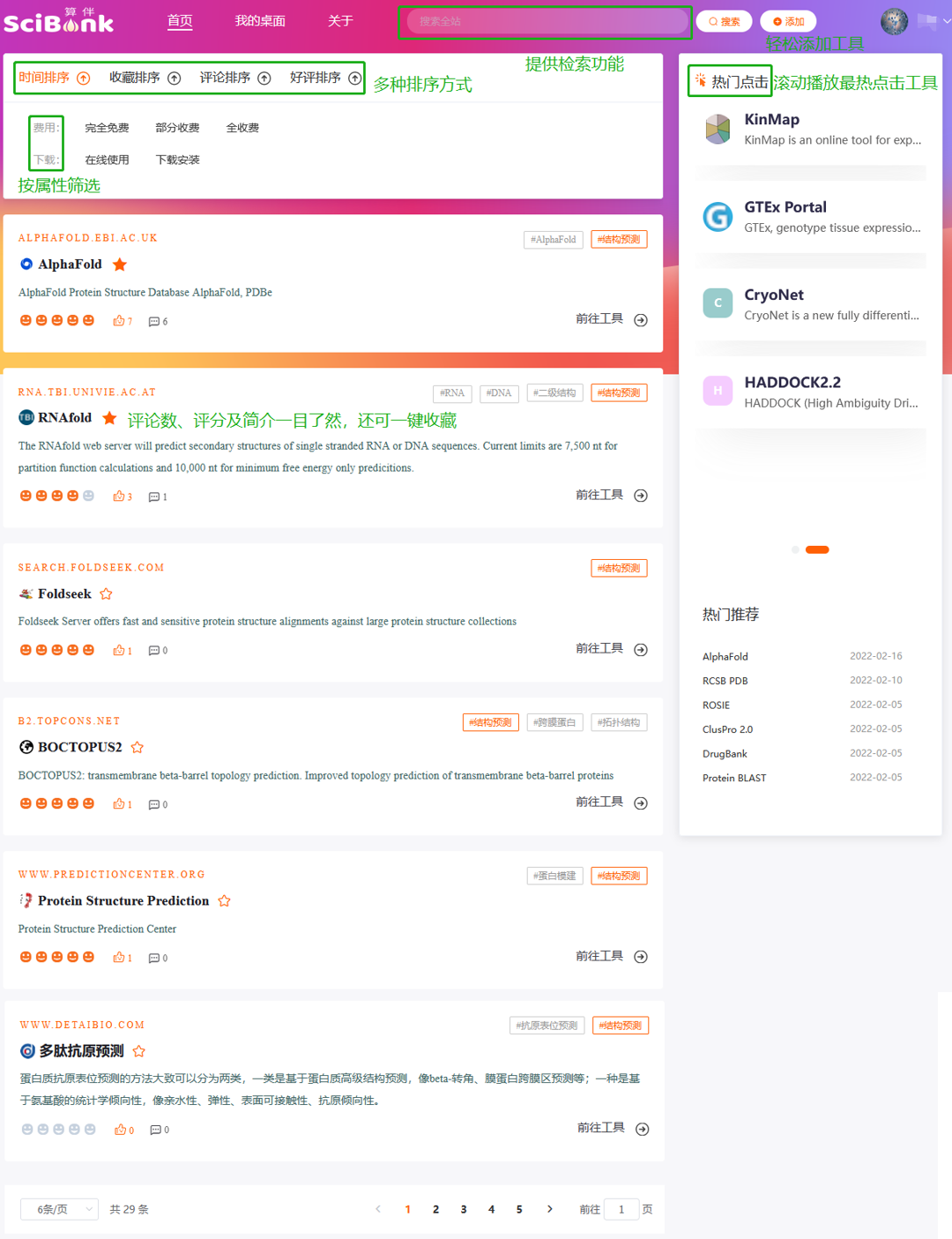Click the active orange carousel indicator
This screenshot has height=1239, width=952.
[817, 549]
